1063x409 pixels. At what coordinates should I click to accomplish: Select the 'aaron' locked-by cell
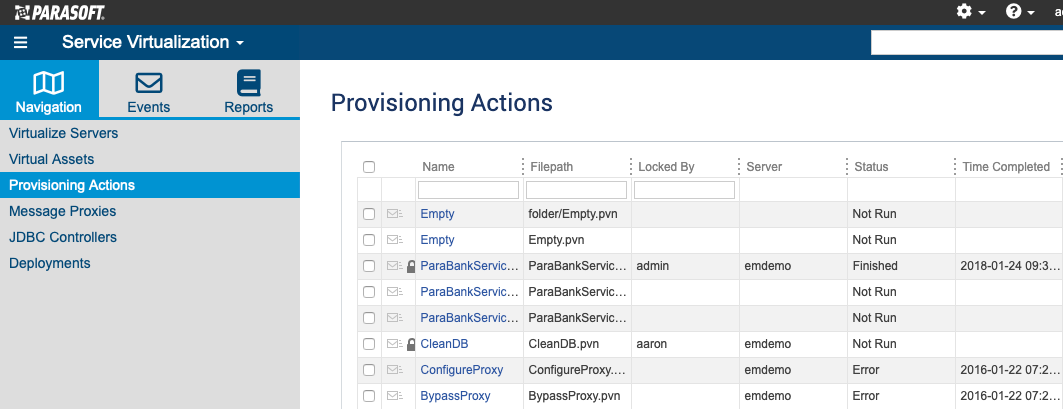tap(685, 344)
